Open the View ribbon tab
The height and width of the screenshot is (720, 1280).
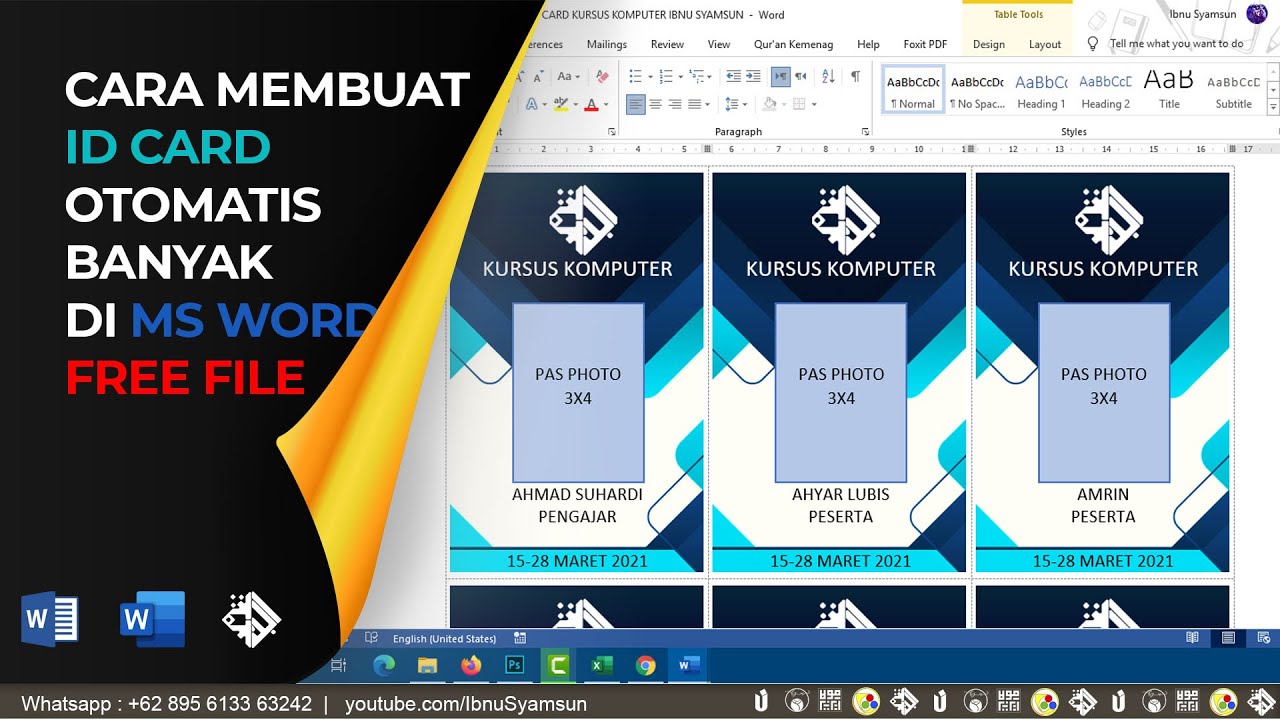click(x=719, y=44)
